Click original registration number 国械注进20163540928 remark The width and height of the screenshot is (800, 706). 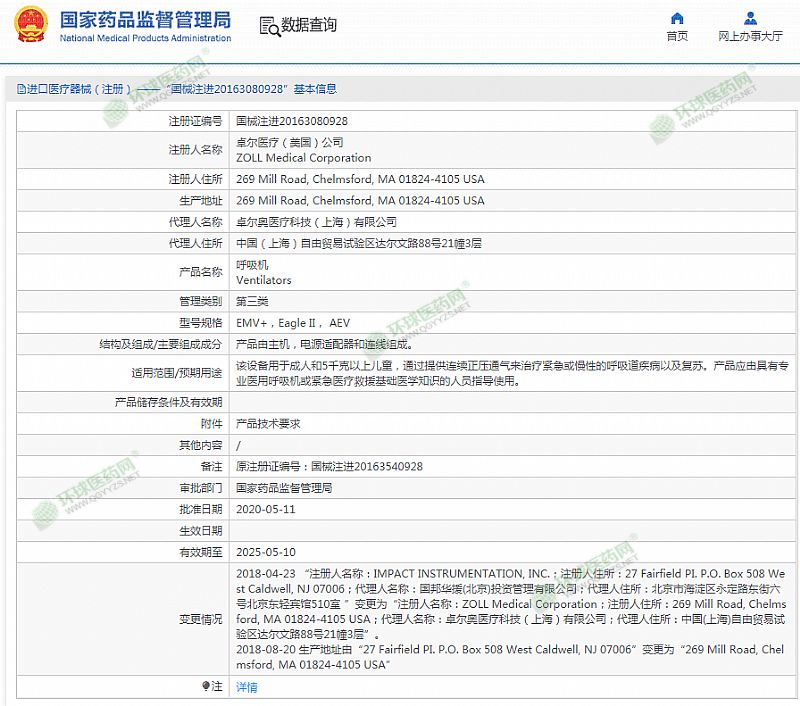[x=329, y=466]
